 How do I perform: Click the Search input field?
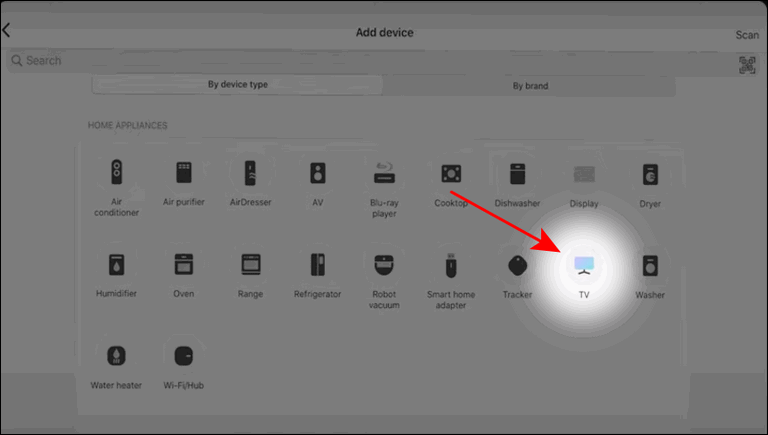click(x=370, y=61)
